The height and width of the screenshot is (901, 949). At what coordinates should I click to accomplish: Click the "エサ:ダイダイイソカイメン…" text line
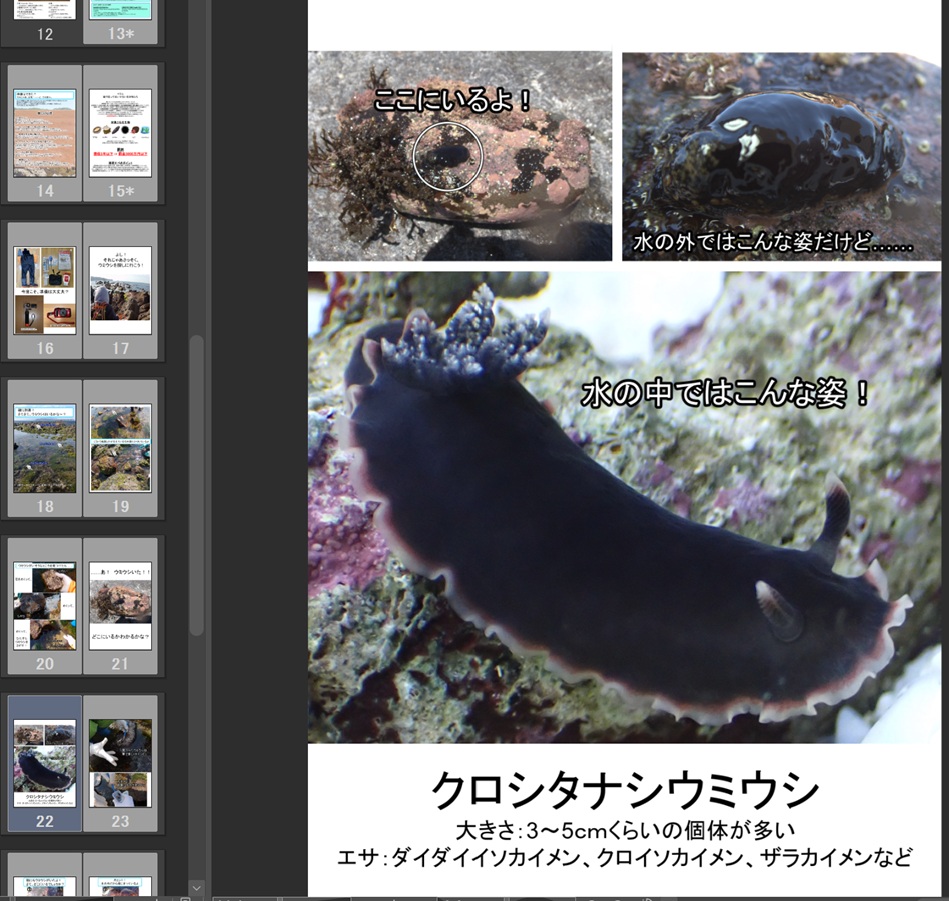(x=624, y=857)
